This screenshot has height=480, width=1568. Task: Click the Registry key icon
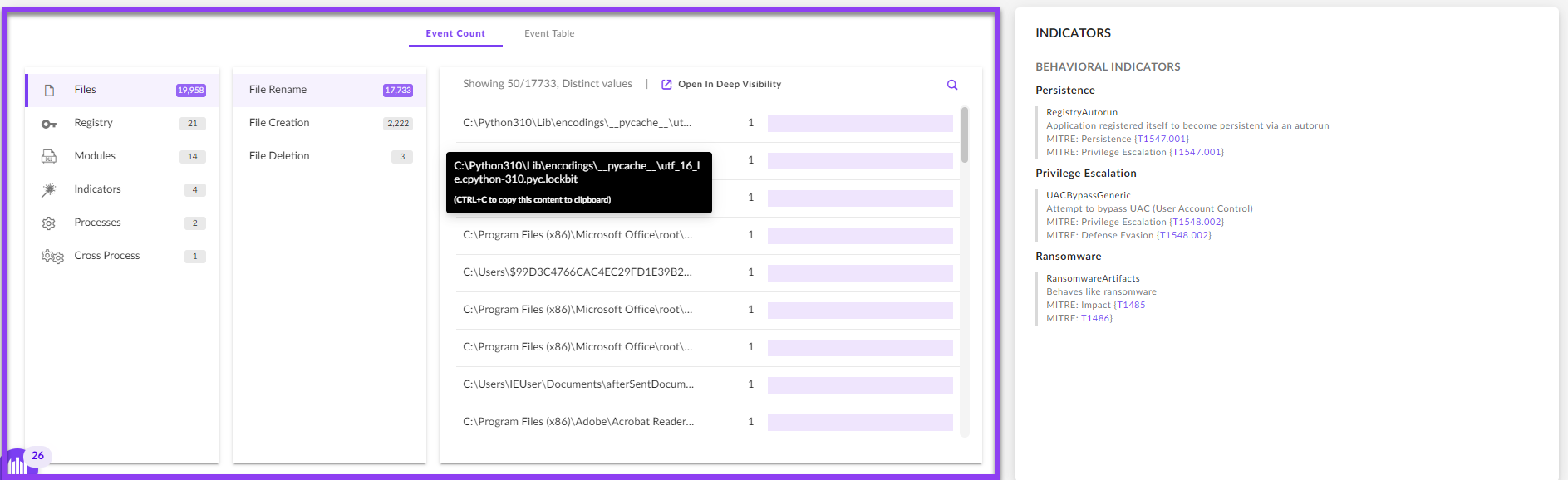pos(49,124)
